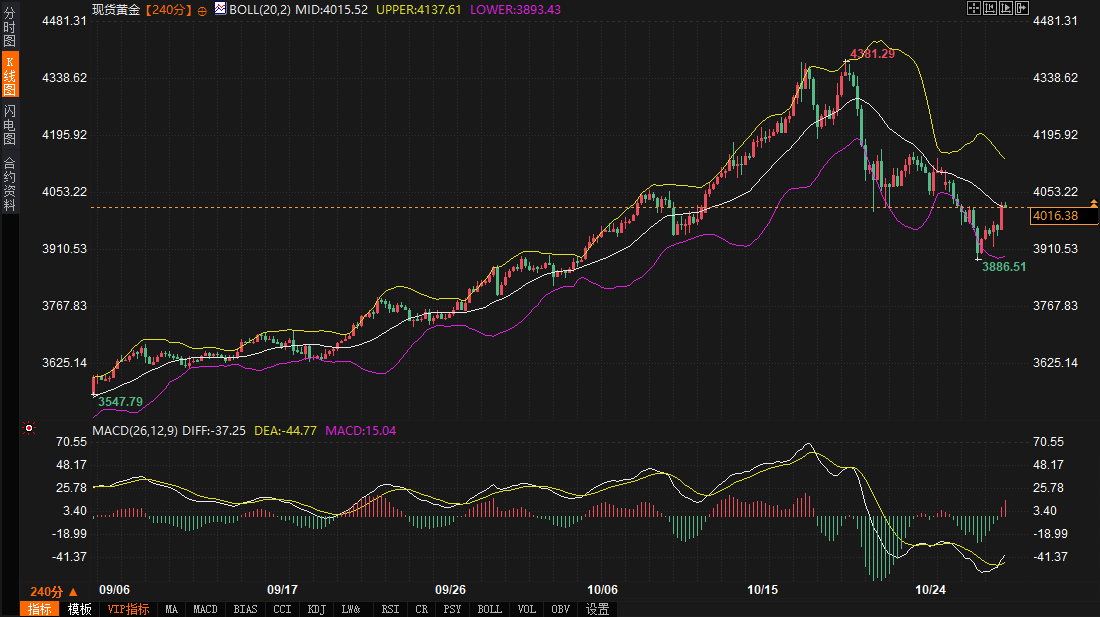Screen dimensions: 1100x617
Task: Click the pop-out window arrow icon
Action: coord(1022,8)
